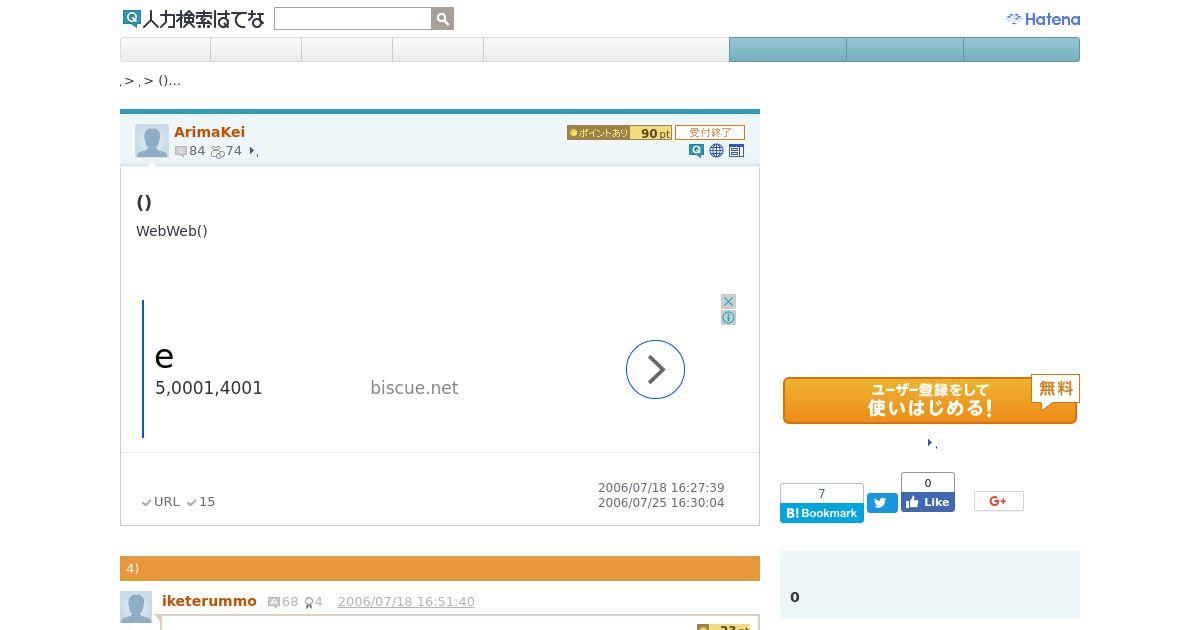This screenshot has height=630, width=1200.
Task: Open the 2006/07/18 16:51:40 timestamp link
Action: (406, 602)
